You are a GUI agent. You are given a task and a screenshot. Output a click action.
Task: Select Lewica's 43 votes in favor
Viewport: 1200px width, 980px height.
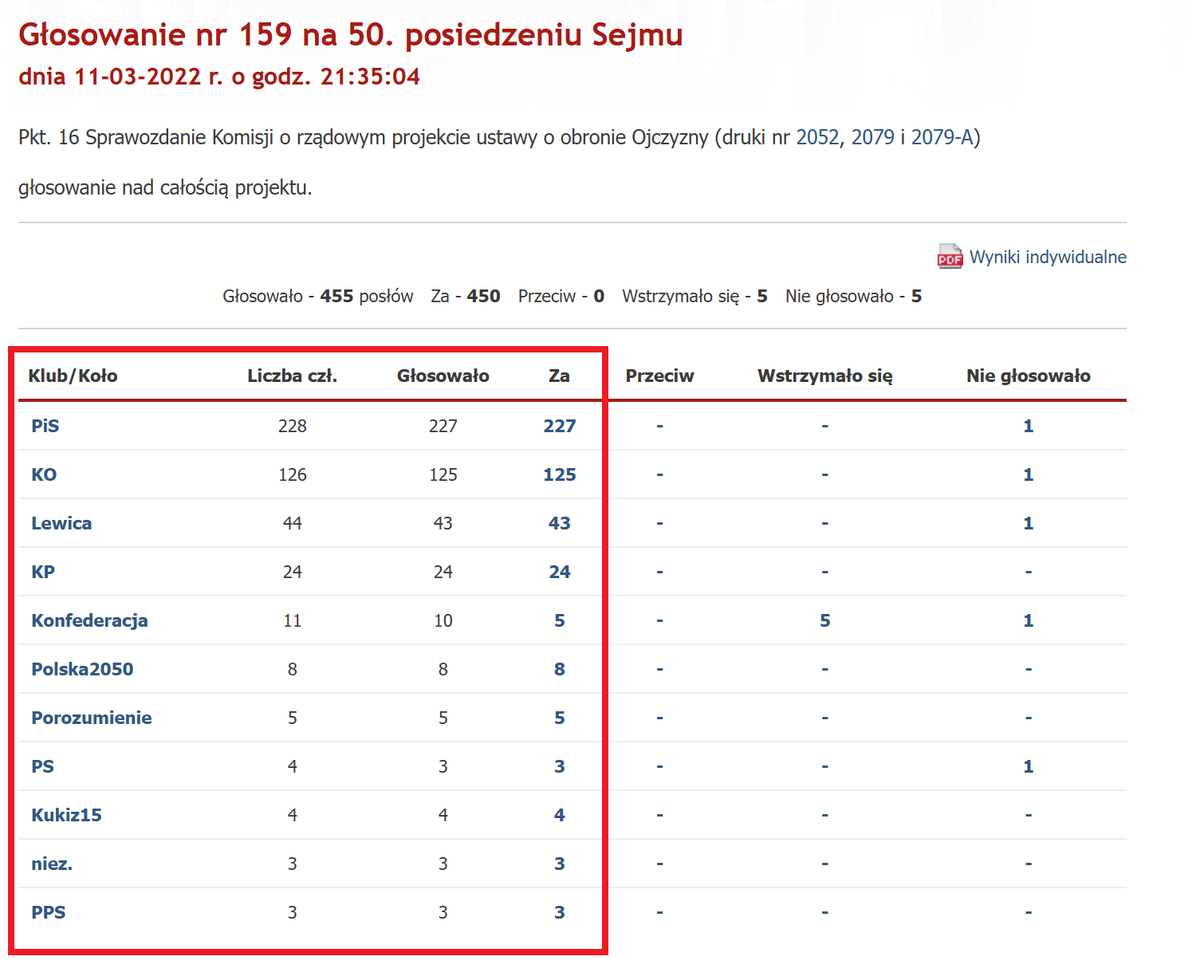[x=559, y=522]
